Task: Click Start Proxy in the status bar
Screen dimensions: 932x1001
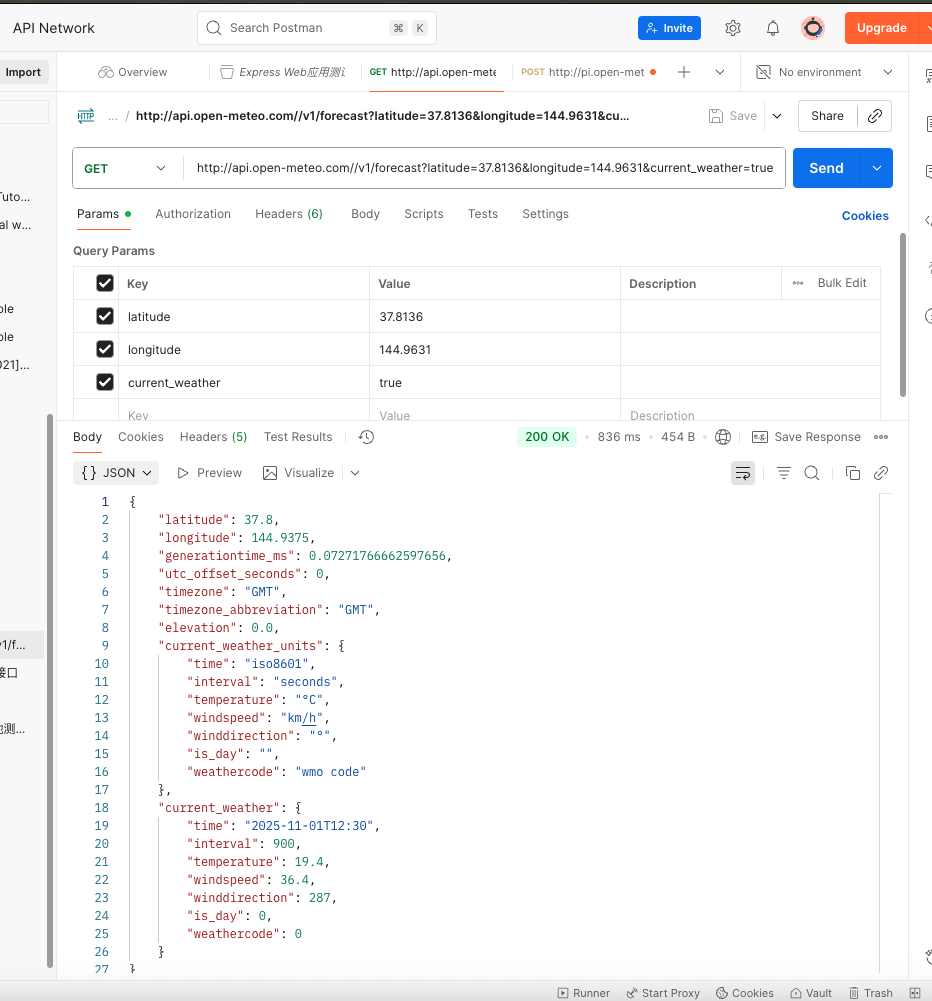Action: coord(663,993)
